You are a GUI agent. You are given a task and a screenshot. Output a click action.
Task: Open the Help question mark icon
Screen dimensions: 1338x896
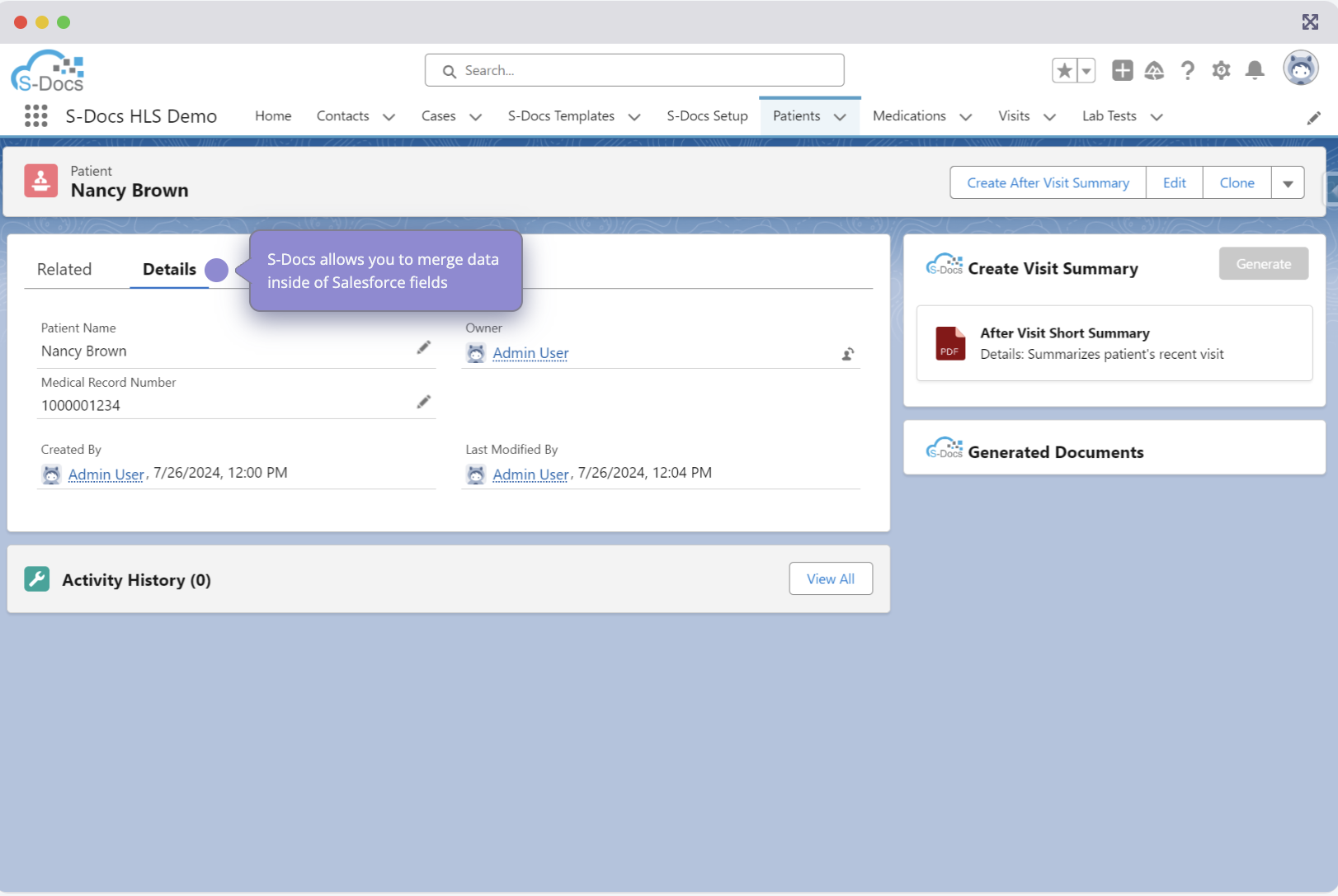(1187, 71)
